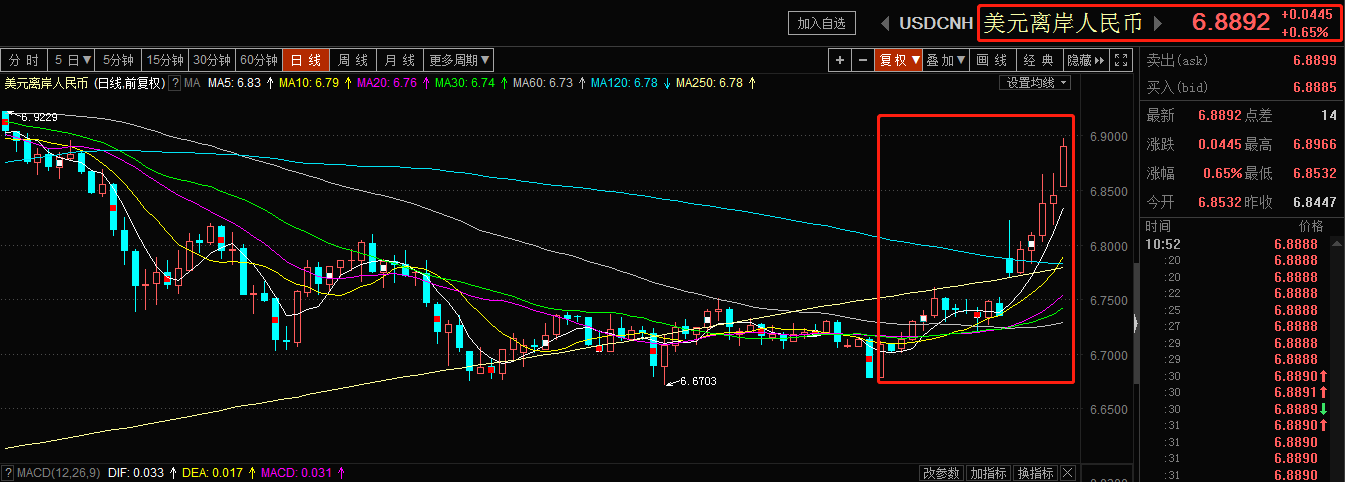Open the 叠加 overlay dropdown

pos(945,60)
